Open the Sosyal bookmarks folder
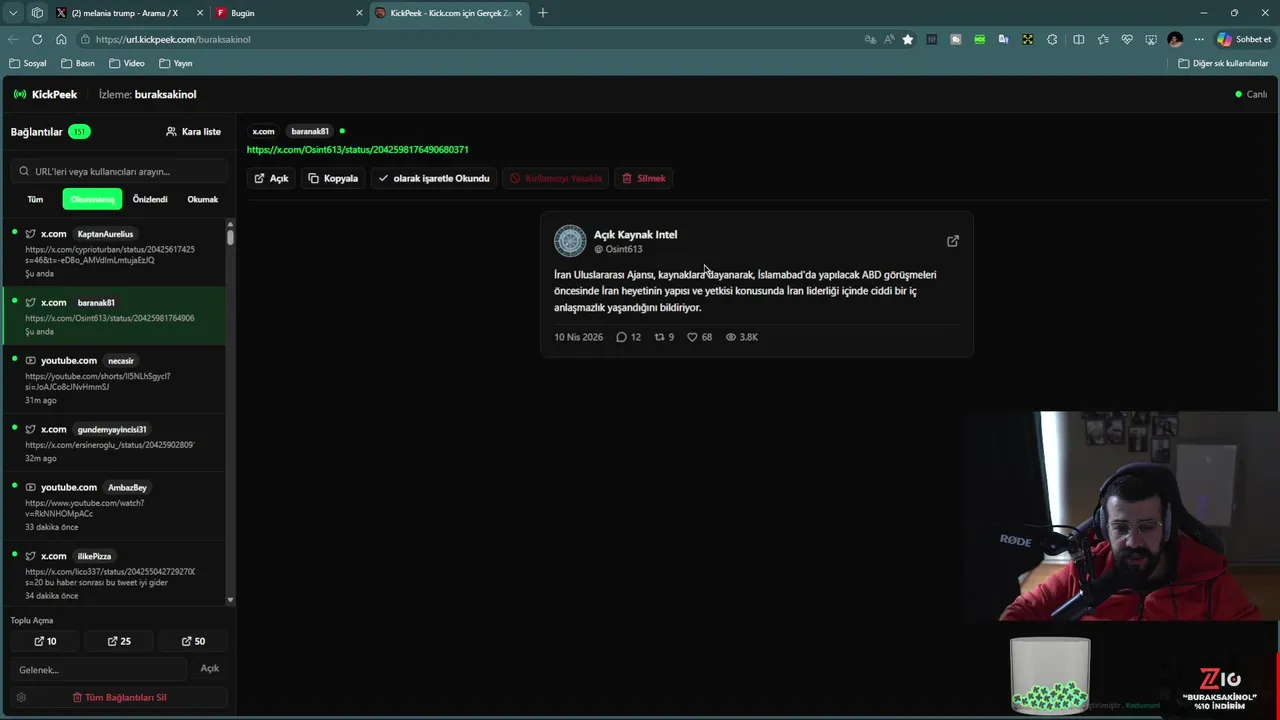 pos(28,63)
